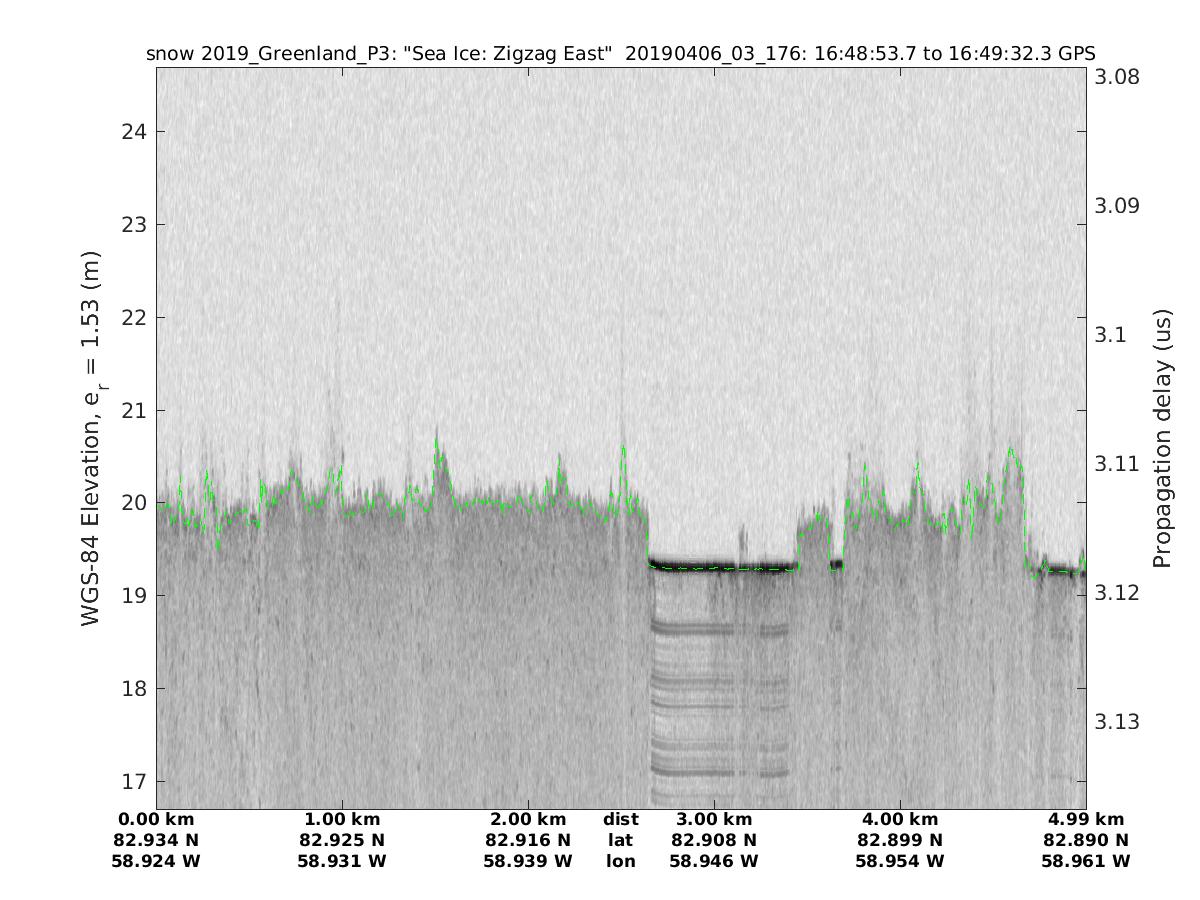This screenshot has width=1200, height=900.
Task: Click the flat dark reflector near 3.00 km
Action: (720, 565)
